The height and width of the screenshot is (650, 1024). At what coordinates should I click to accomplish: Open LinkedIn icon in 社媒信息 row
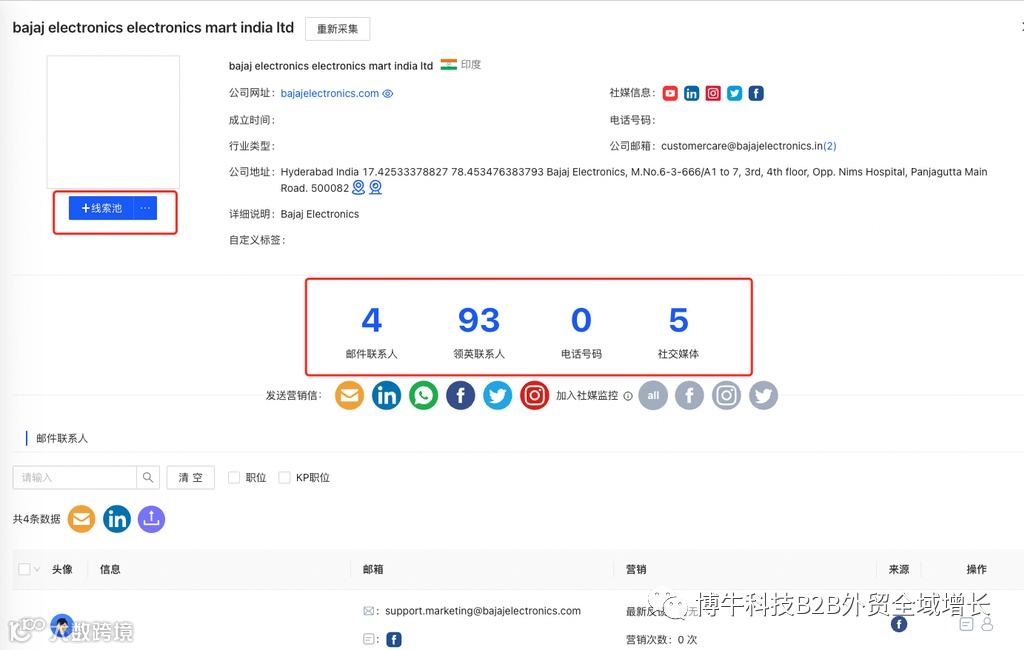click(x=692, y=93)
